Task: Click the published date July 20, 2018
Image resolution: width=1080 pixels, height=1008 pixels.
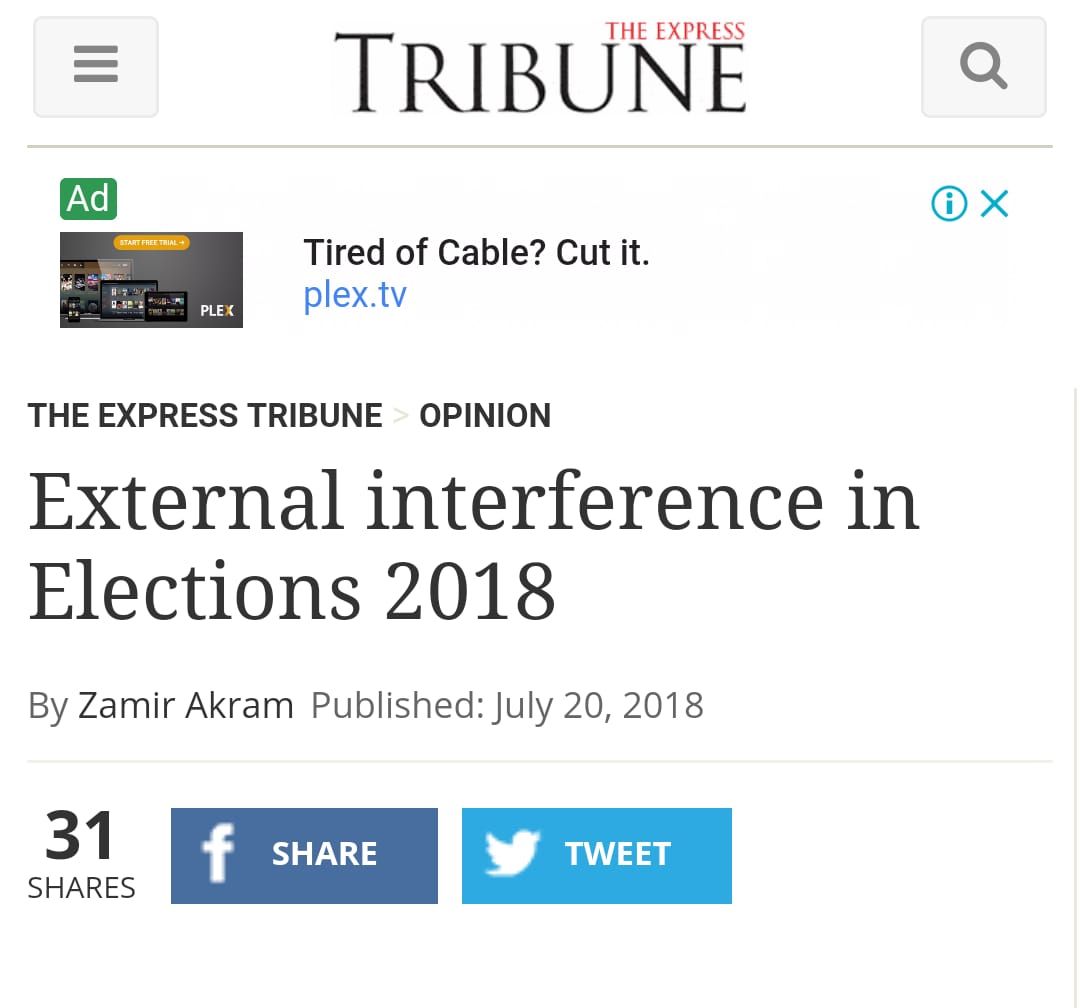Action: pyautogui.click(x=597, y=705)
